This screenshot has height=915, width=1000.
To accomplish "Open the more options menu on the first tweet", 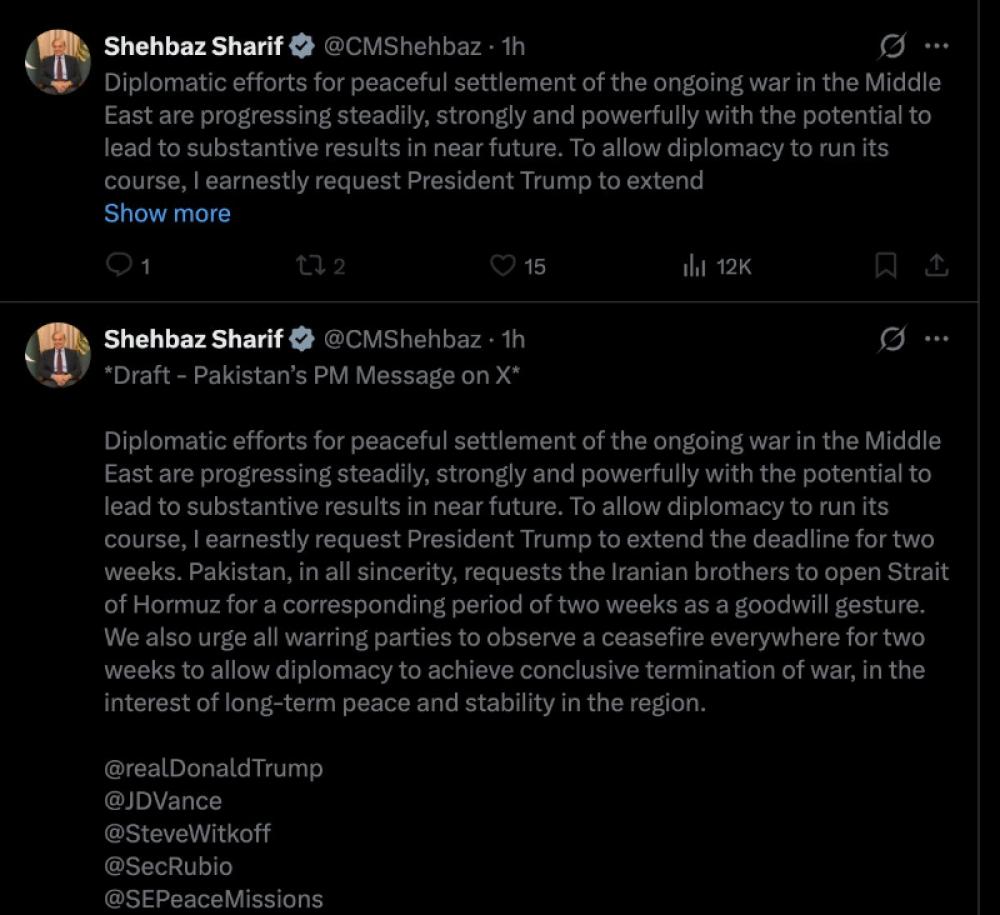I will pos(938,45).
